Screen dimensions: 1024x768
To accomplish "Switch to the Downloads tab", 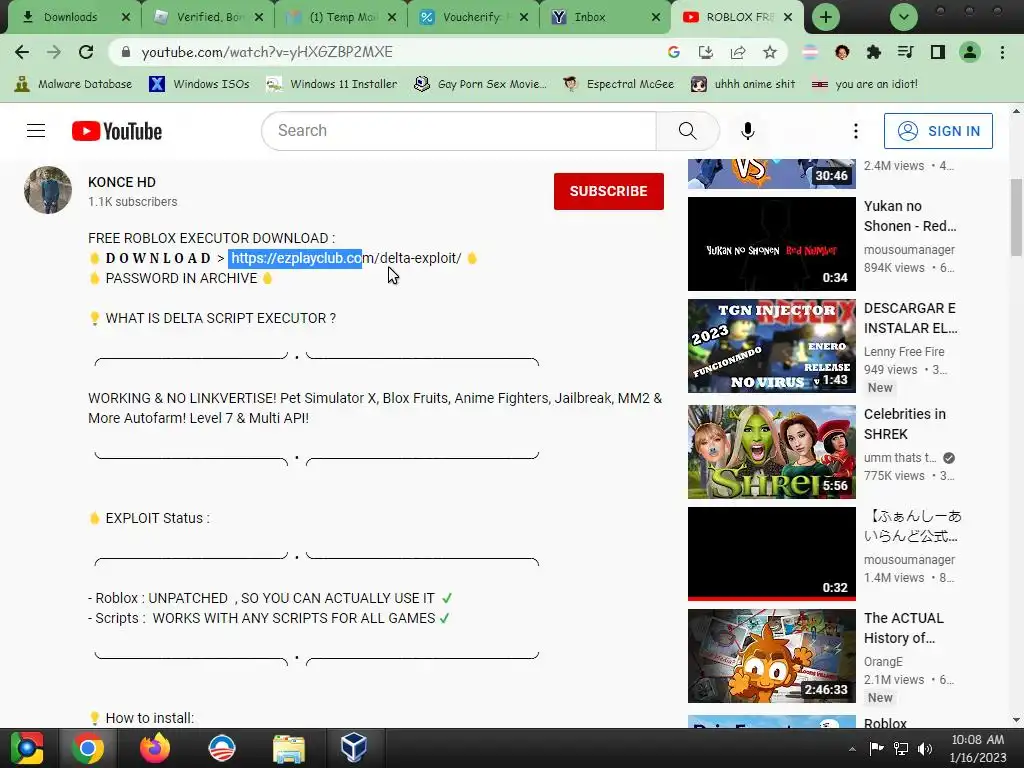I will (x=71, y=17).
